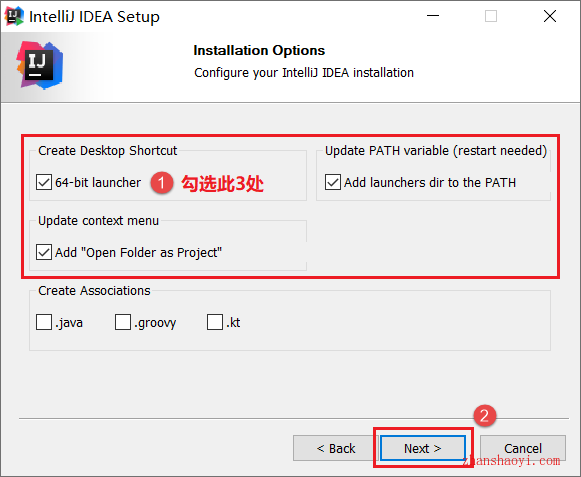Tick the .kt association checkbox
This screenshot has width=581, height=477.
215,322
